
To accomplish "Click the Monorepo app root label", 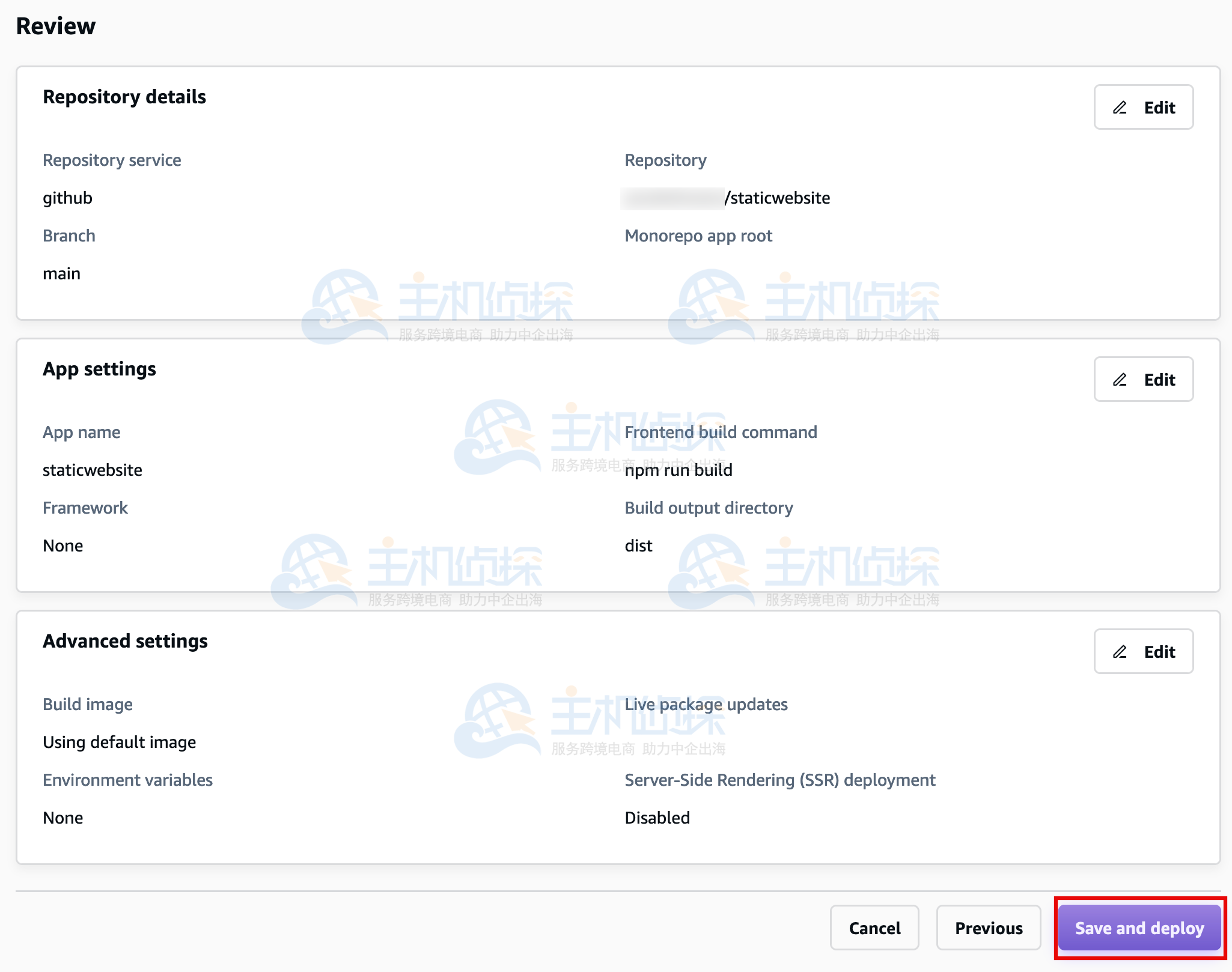I will [698, 235].
